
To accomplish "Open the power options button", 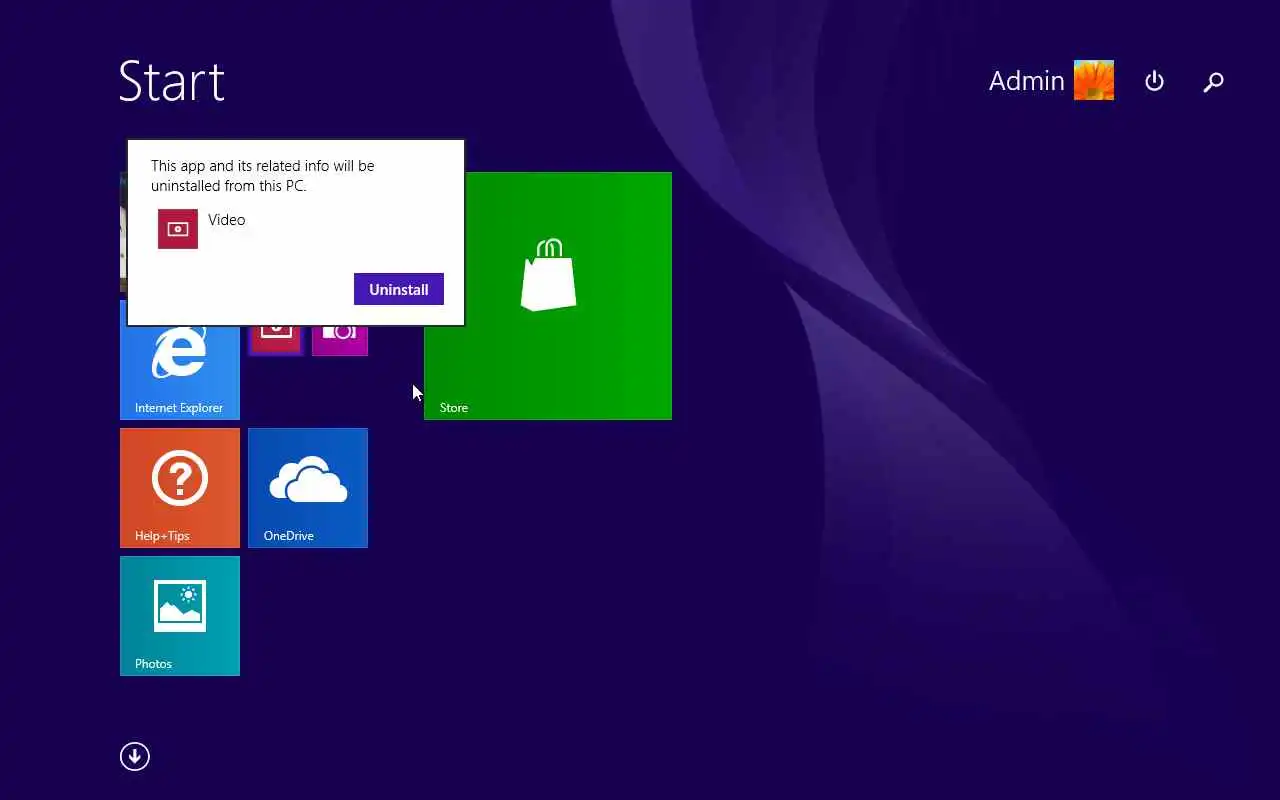I will tap(1154, 81).
